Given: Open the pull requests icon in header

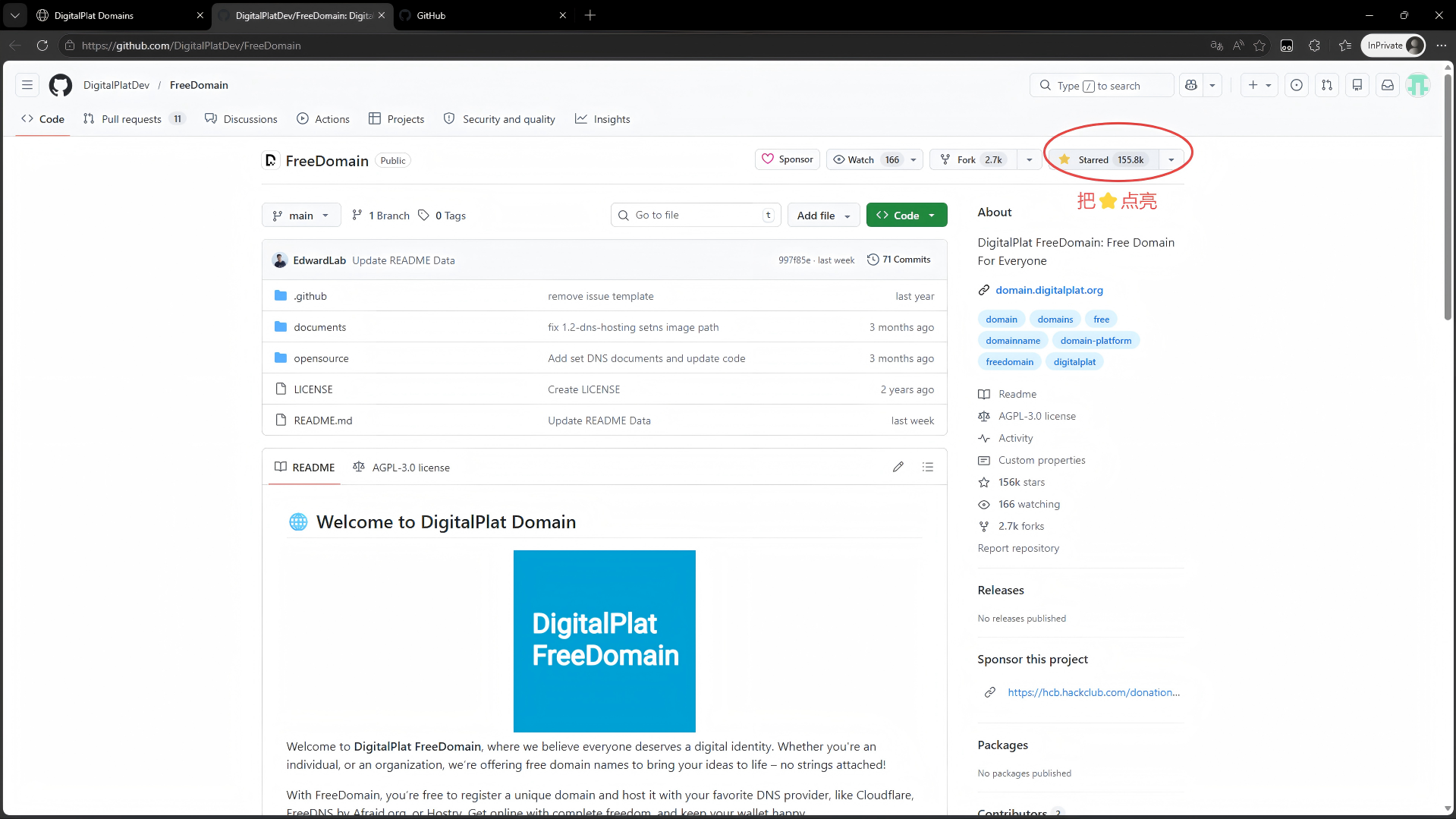Looking at the screenshot, I should pos(1326,85).
